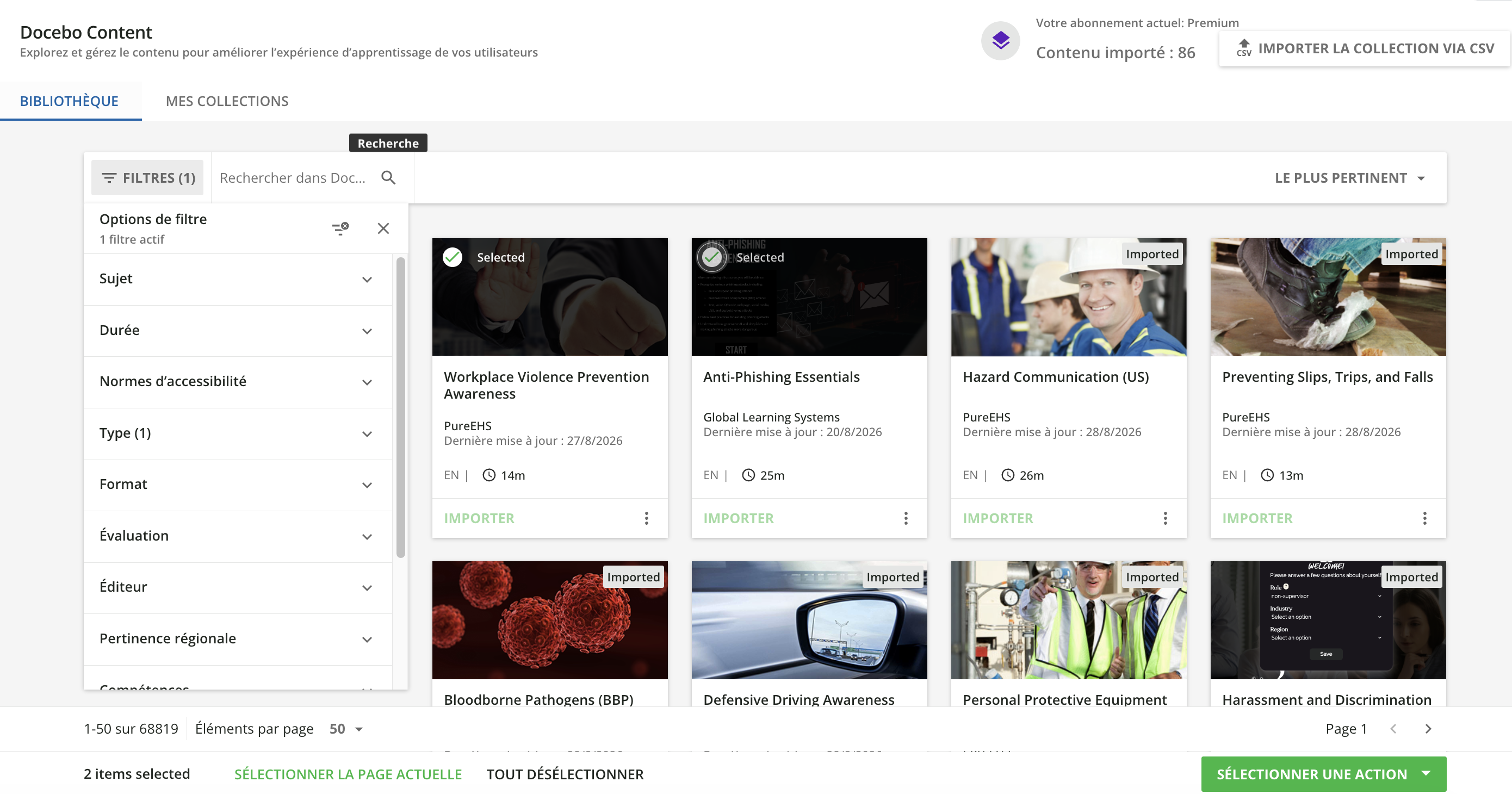Expand the Type (1) filter section
Screen dimensions: 1512x794
238,433
